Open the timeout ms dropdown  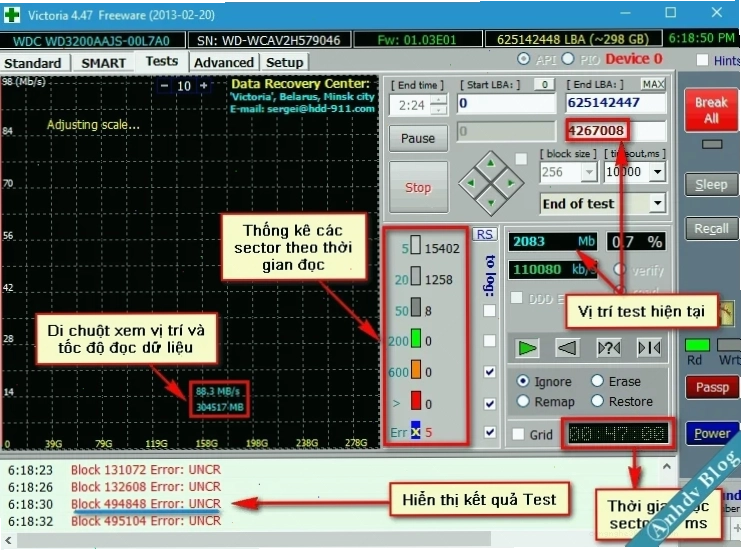pos(658,172)
